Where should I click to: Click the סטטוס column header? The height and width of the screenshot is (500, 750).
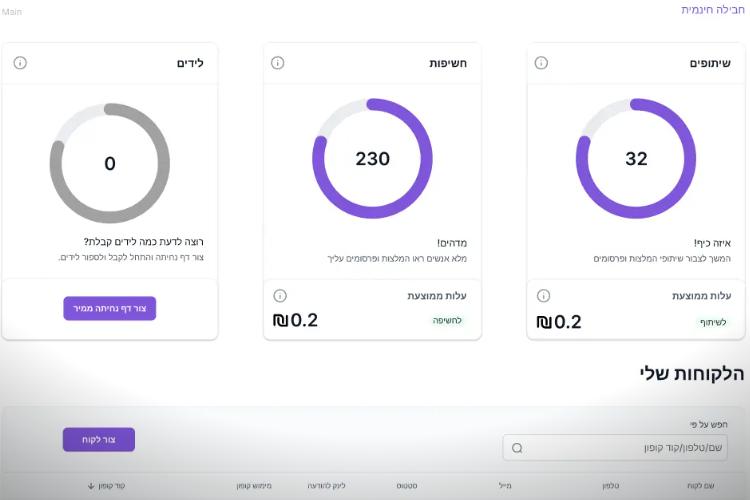[x=407, y=486]
